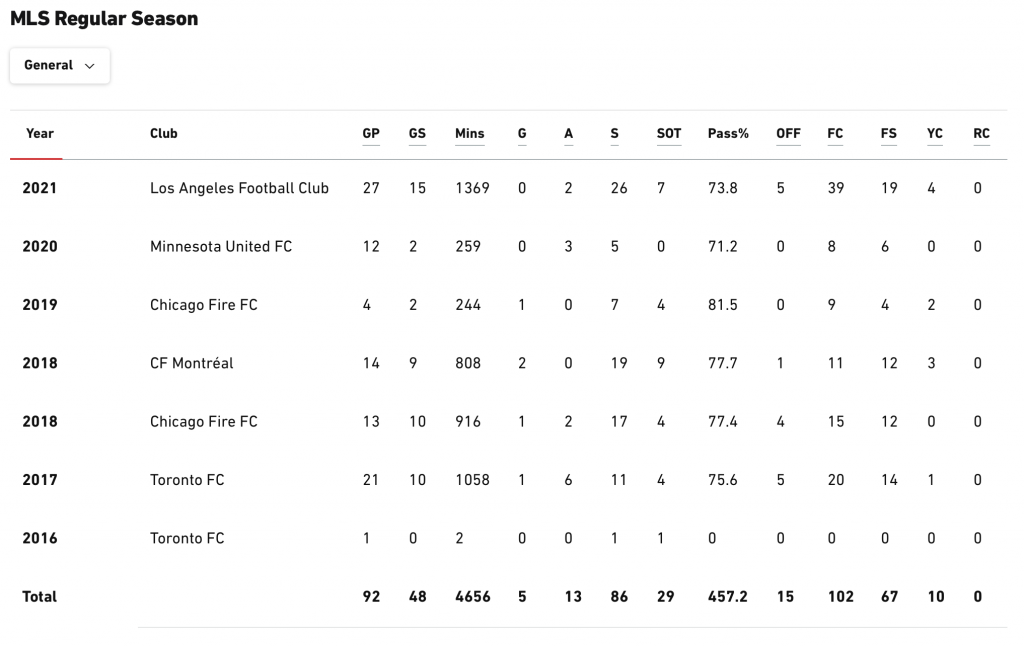Select the OFF offsides column header
This screenshot has width=1024, height=646.
pos(788,133)
